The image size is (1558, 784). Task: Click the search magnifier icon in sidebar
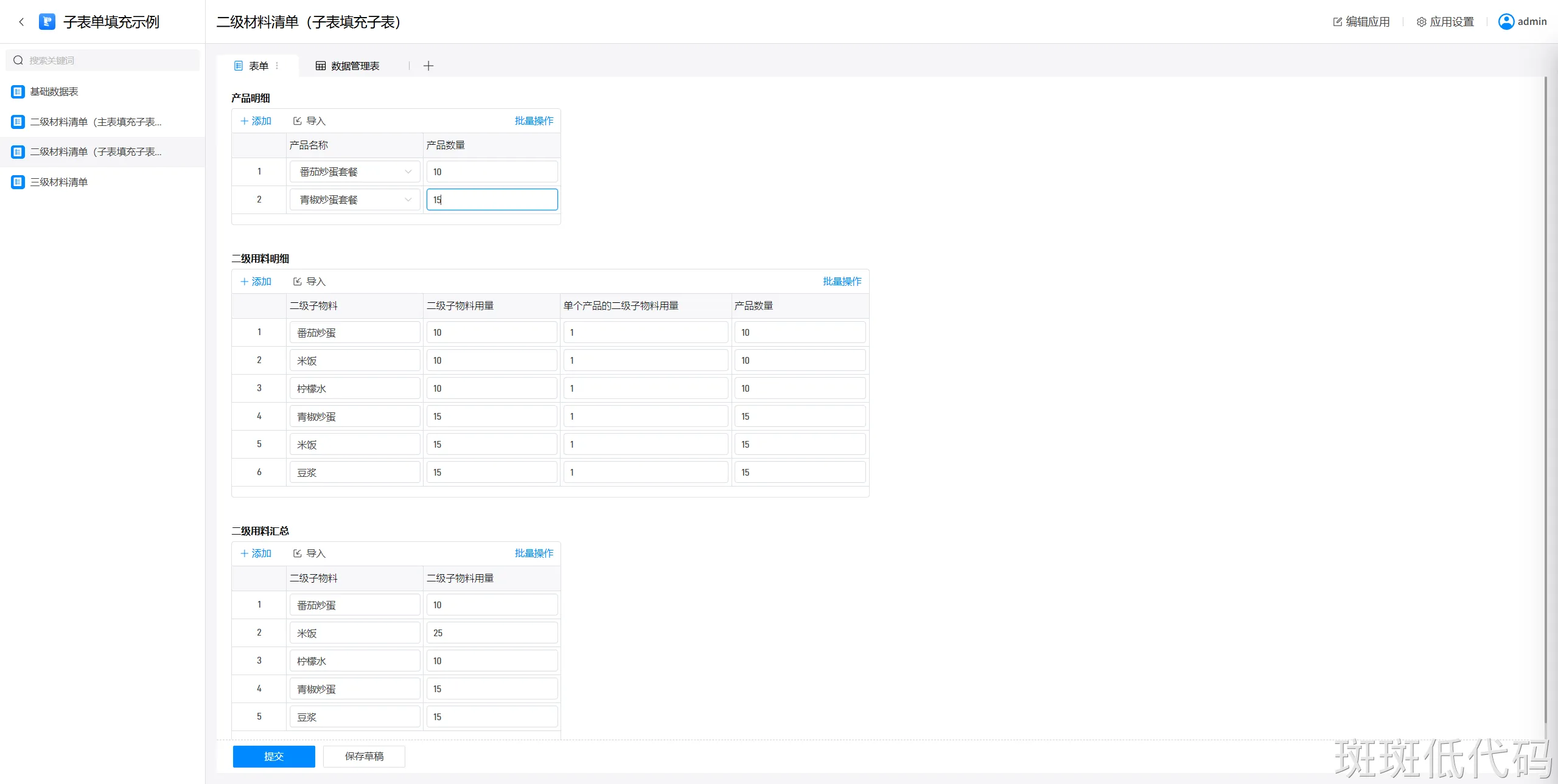coord(18,60)
